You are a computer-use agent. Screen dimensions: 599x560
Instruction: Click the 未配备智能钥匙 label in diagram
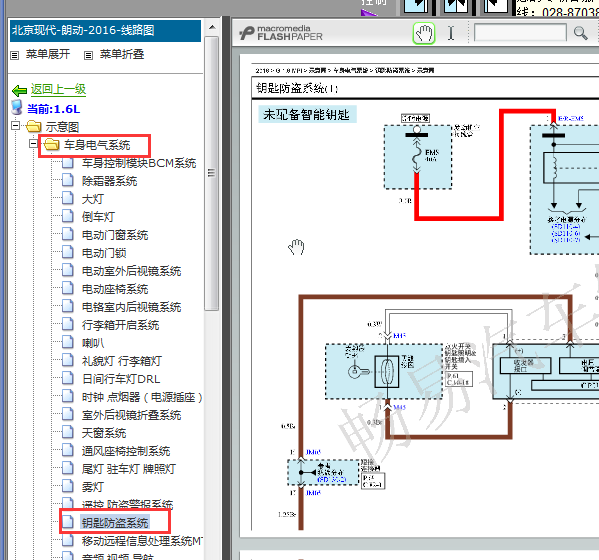click(x=307, y=114)
